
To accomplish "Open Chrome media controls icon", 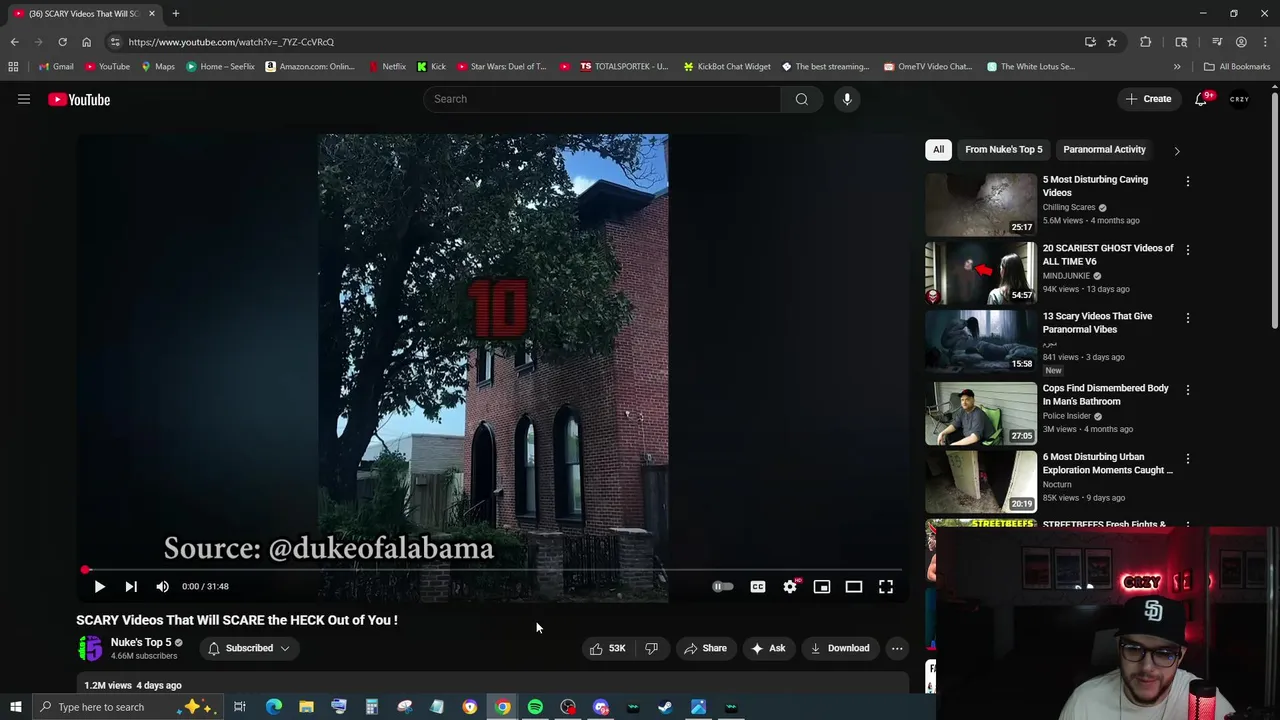I will (1217, 42).
